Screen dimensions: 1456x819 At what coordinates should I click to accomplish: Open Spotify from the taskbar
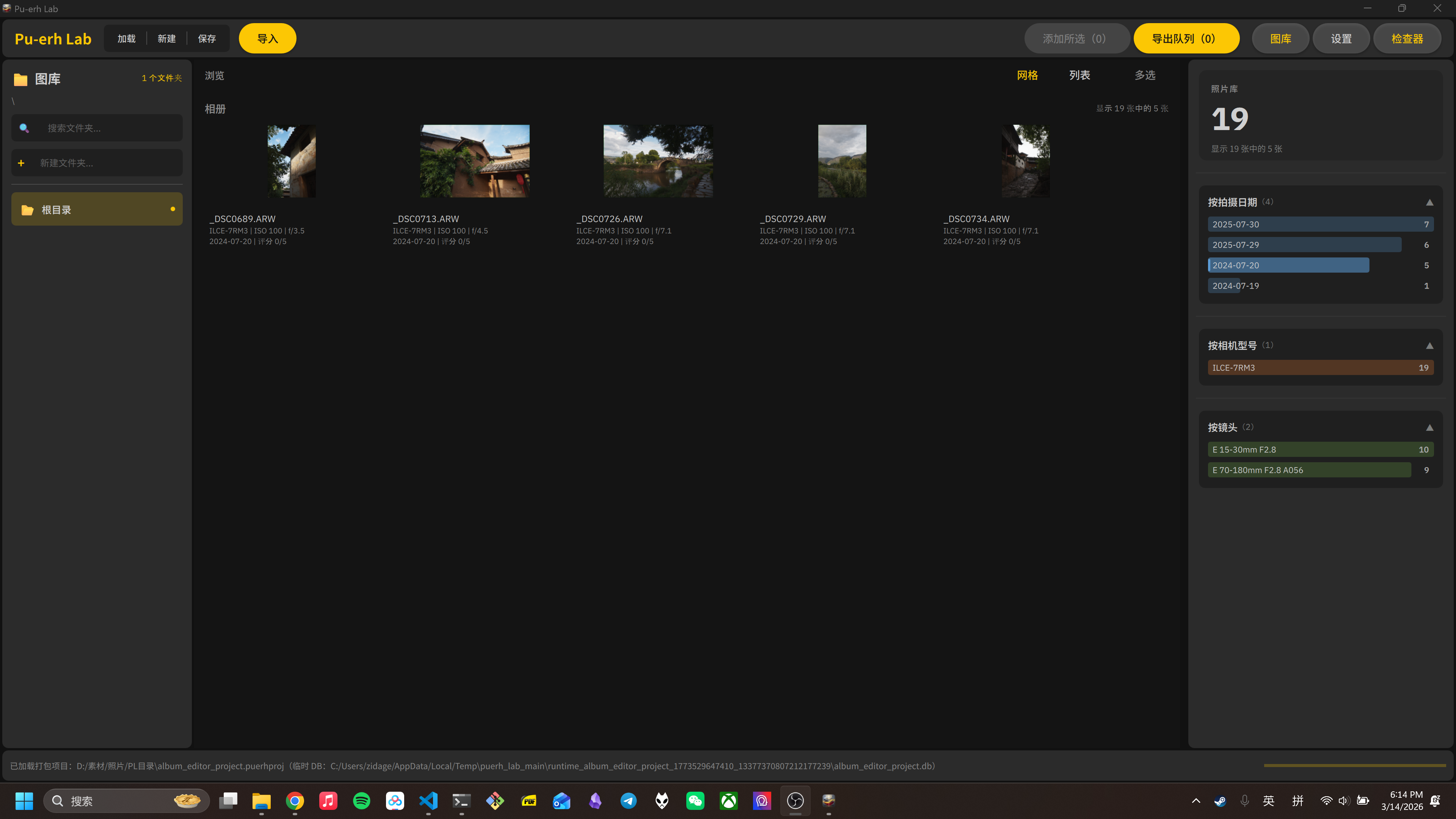(362, 800)
